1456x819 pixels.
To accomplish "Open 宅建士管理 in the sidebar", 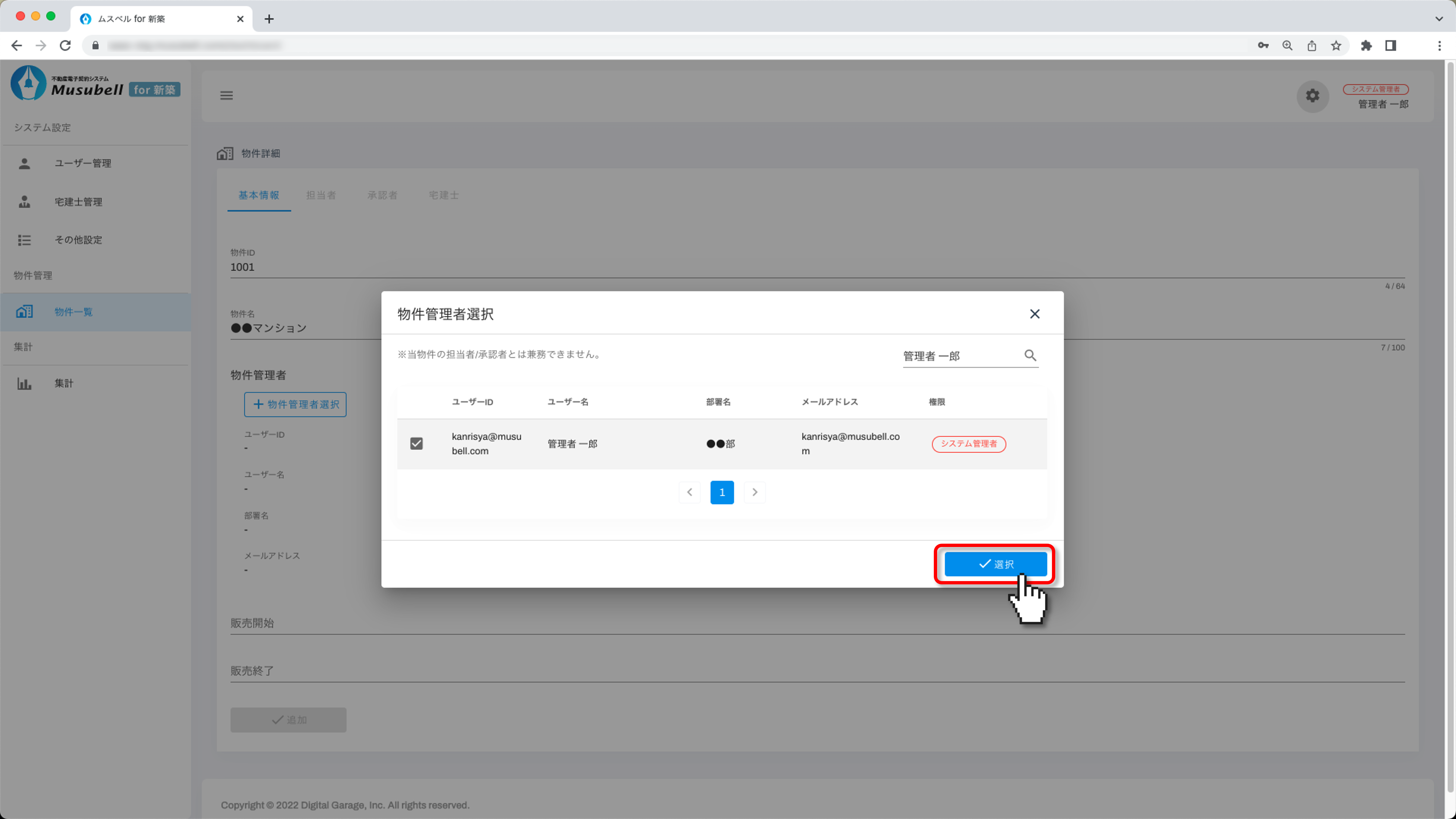I will click(78, 202).
